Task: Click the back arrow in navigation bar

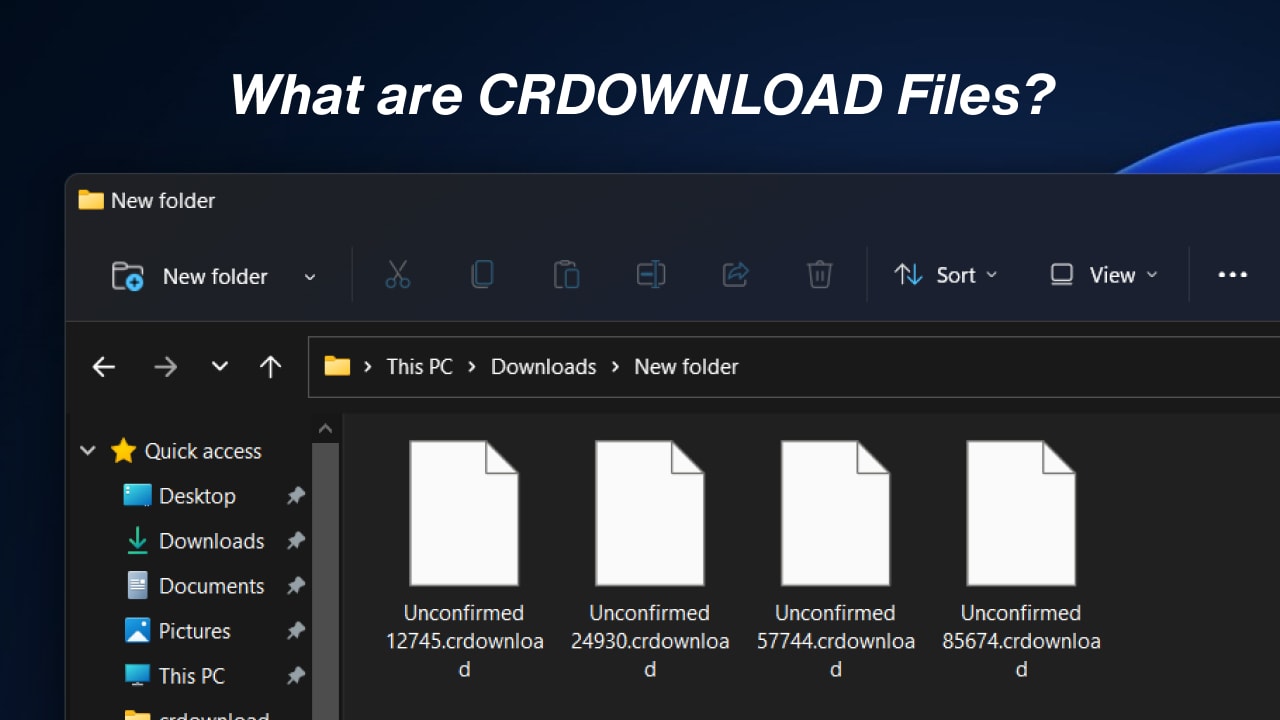Action: point(103,366)
